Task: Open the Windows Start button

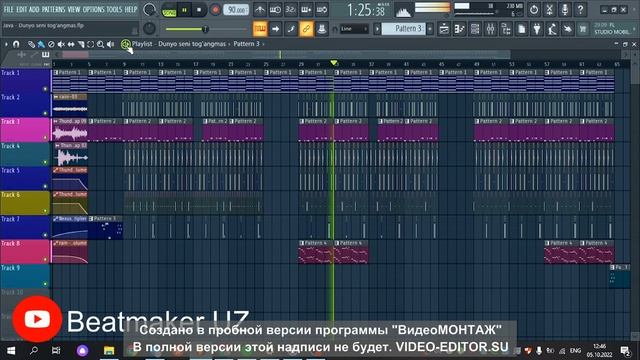Action: (x=11, y=351)
